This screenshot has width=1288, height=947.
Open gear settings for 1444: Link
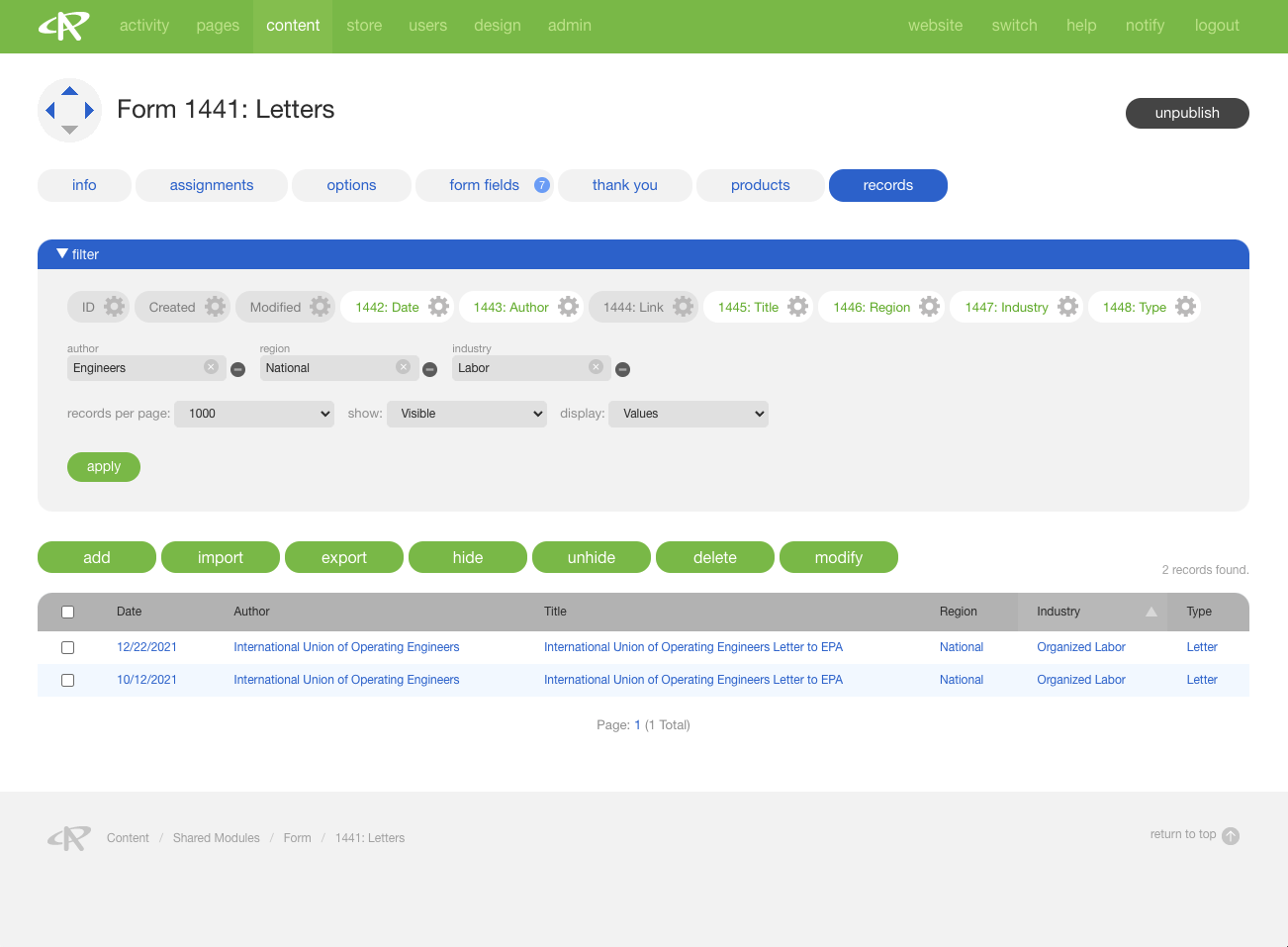point(684,307)
